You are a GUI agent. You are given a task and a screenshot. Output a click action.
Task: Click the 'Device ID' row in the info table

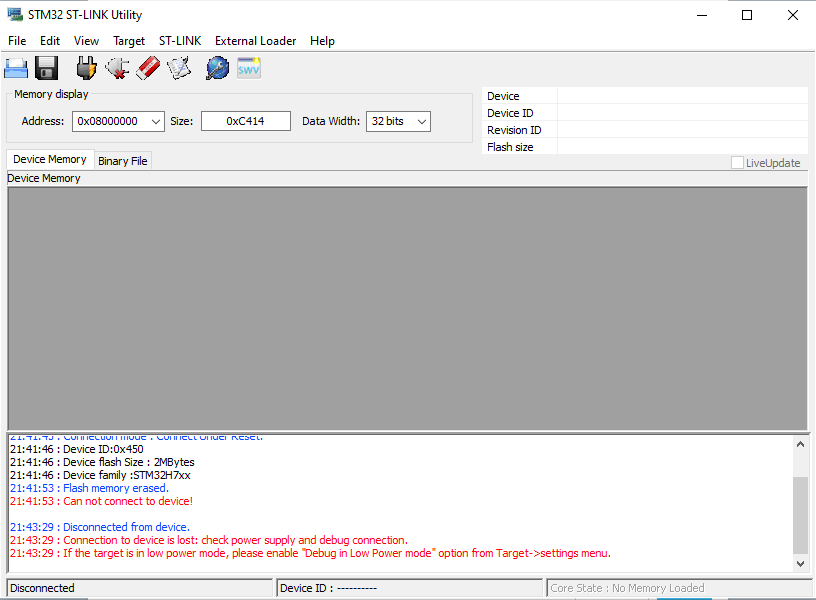click(645, 113)
